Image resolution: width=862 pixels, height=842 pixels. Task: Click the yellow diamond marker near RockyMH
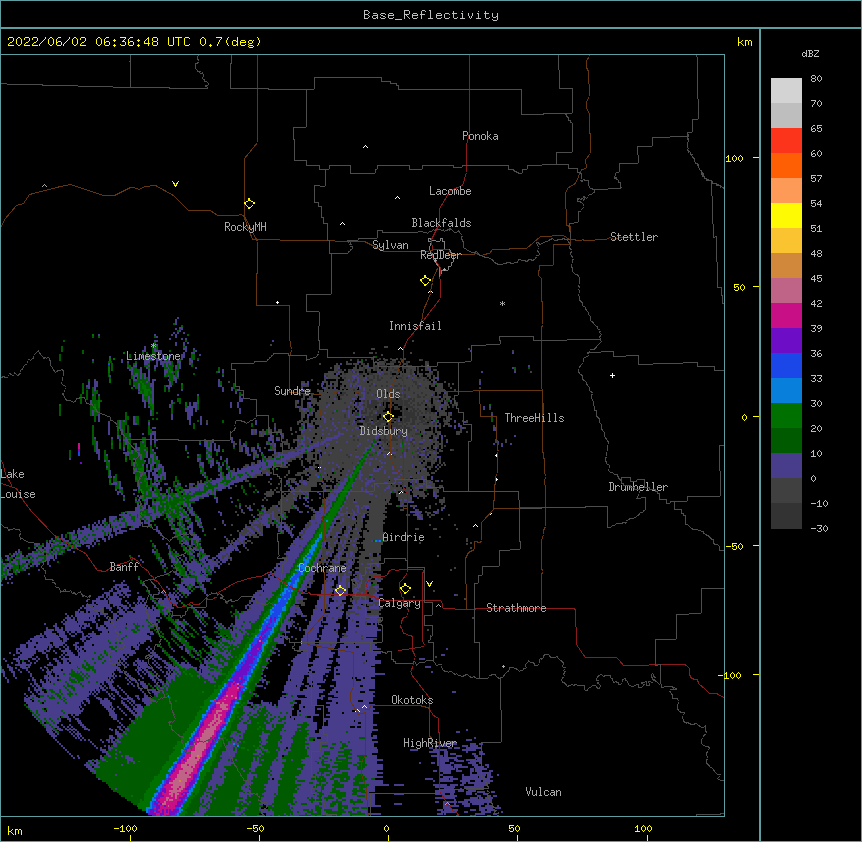click(250, 204)
